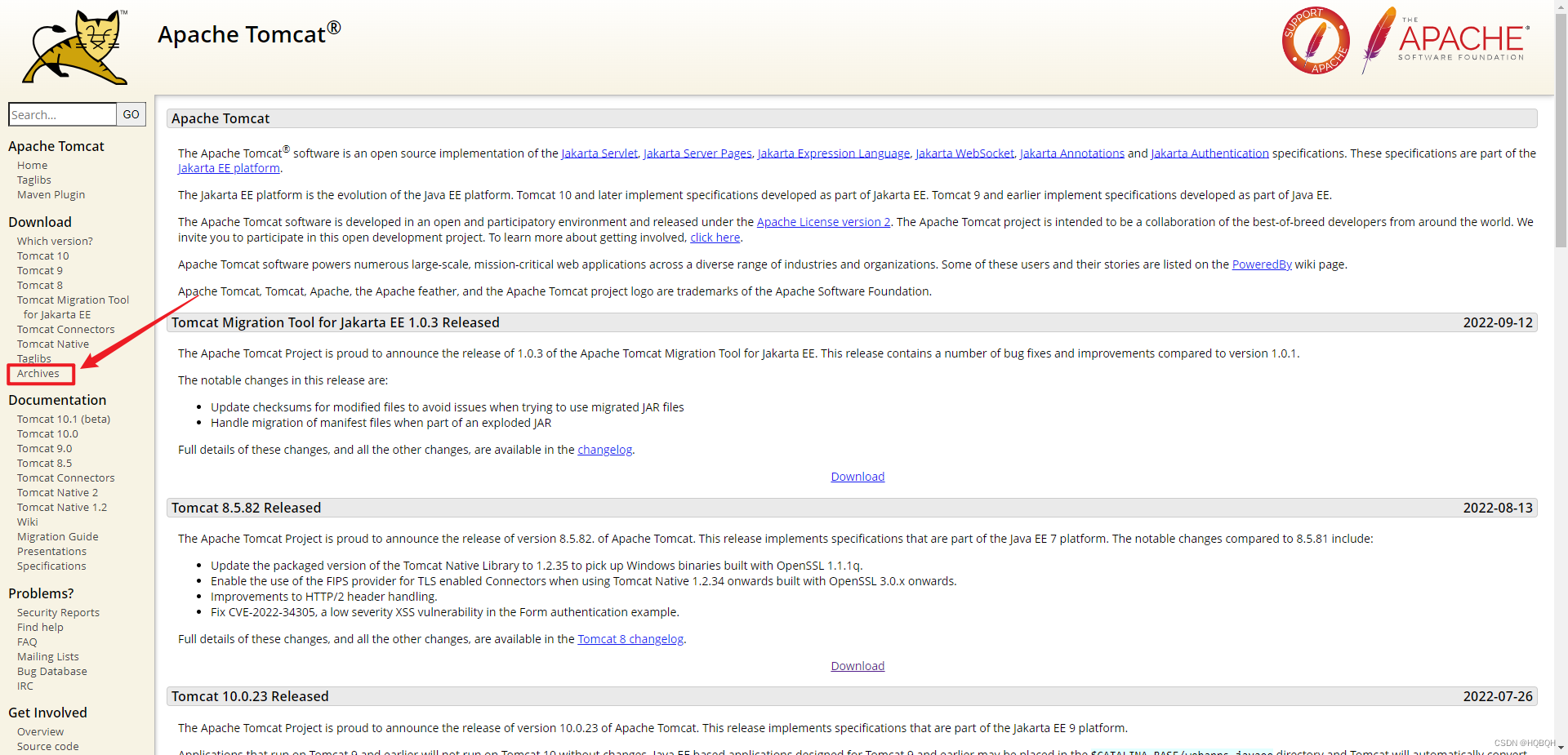This screenshot has width=1568, height=755.
Task: Open Specifications link
Action: tap(51, 566)
